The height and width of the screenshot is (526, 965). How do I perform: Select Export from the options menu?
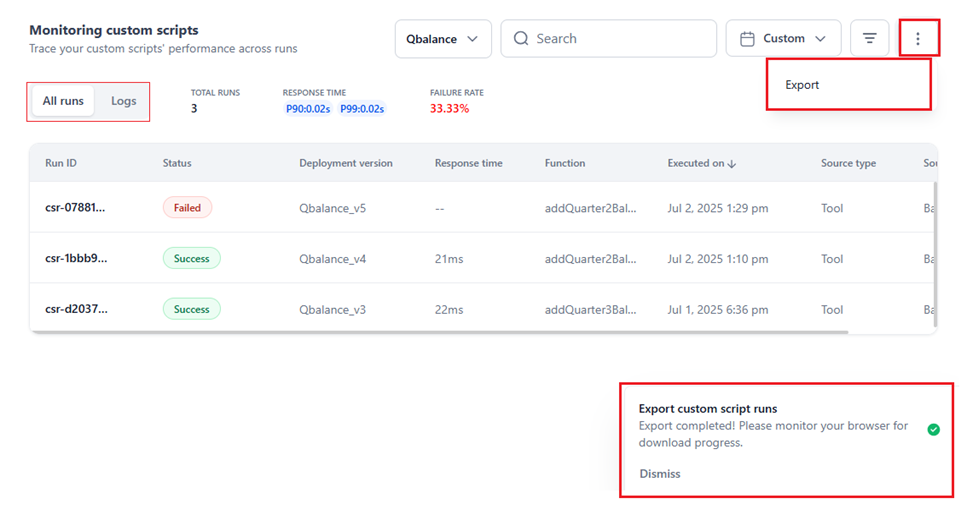pos(802,85)
